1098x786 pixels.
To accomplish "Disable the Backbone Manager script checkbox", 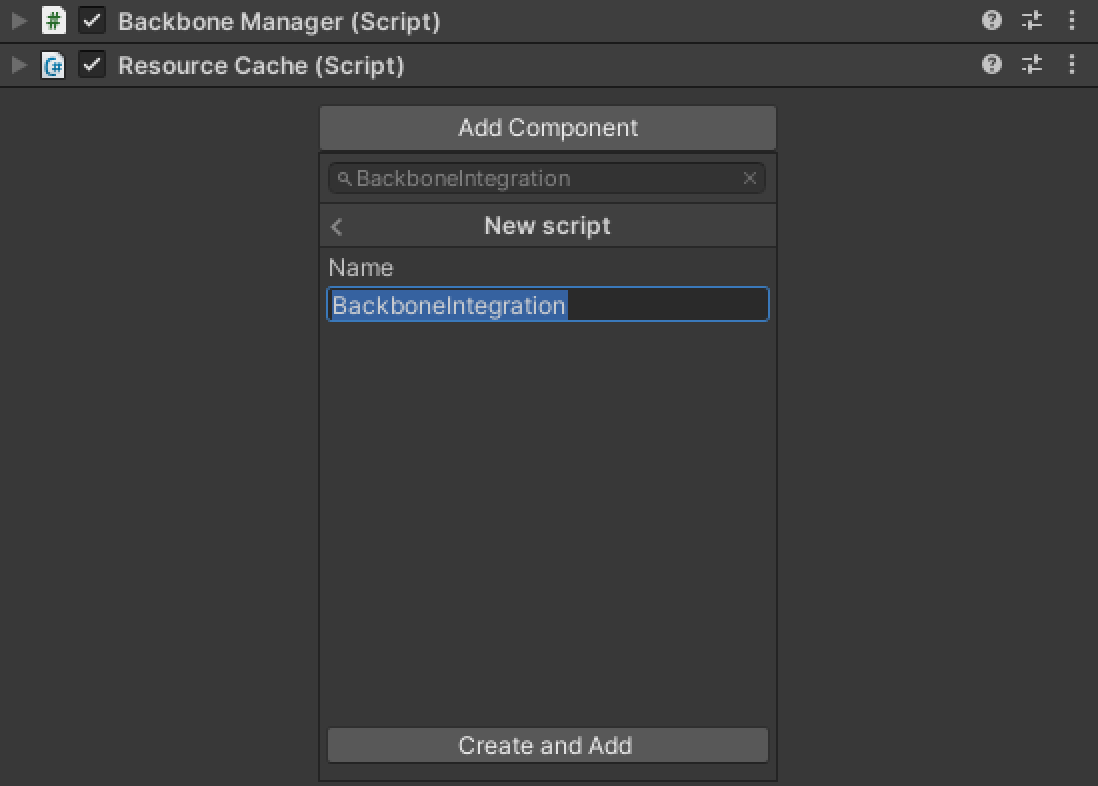I will pyautogui.click(x=92, y=21).
